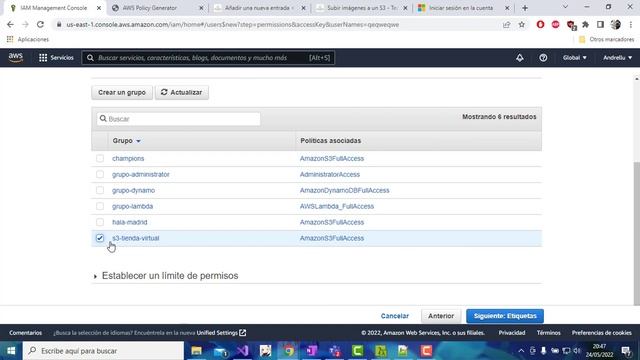Check the grupo-lambda checkbox
This screenshot has height=360, width=640.
coord(100,206)
